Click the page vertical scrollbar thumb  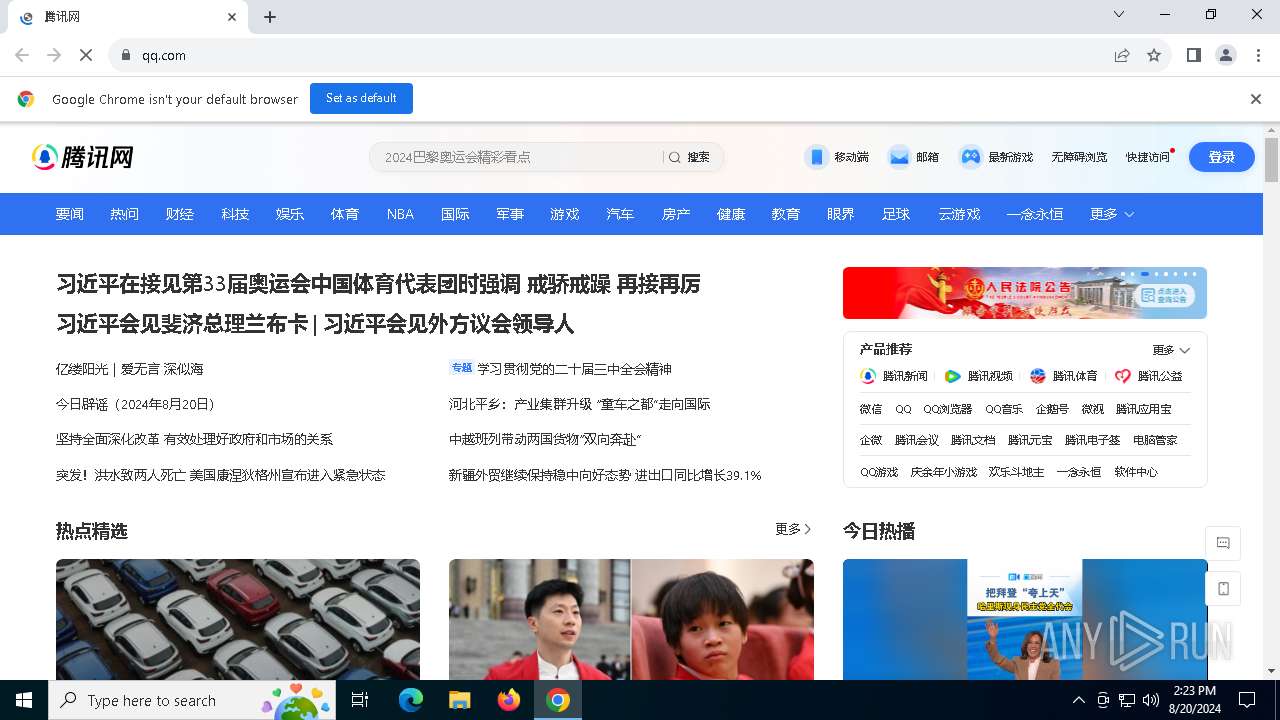[1272, 160]
